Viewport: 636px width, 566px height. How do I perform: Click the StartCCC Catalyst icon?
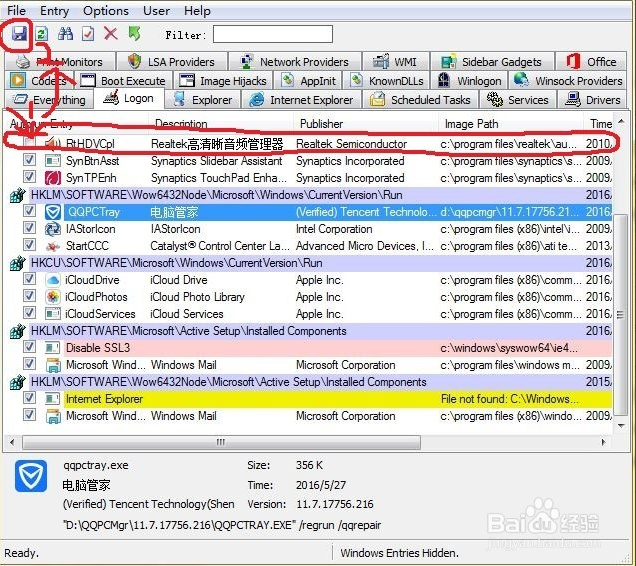53,246
